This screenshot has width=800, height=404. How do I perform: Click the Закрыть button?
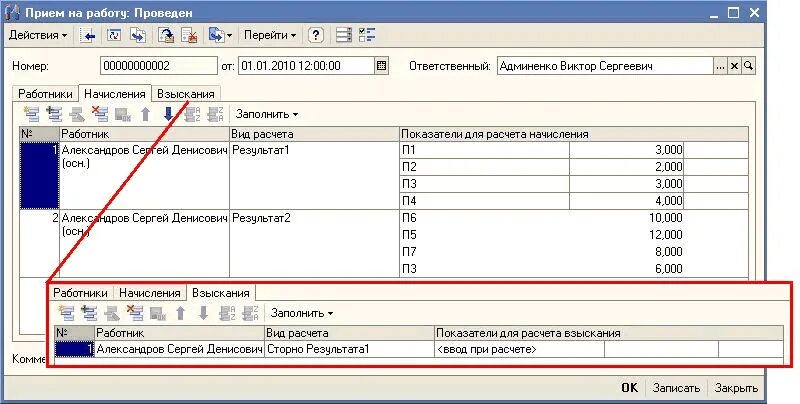736,388
